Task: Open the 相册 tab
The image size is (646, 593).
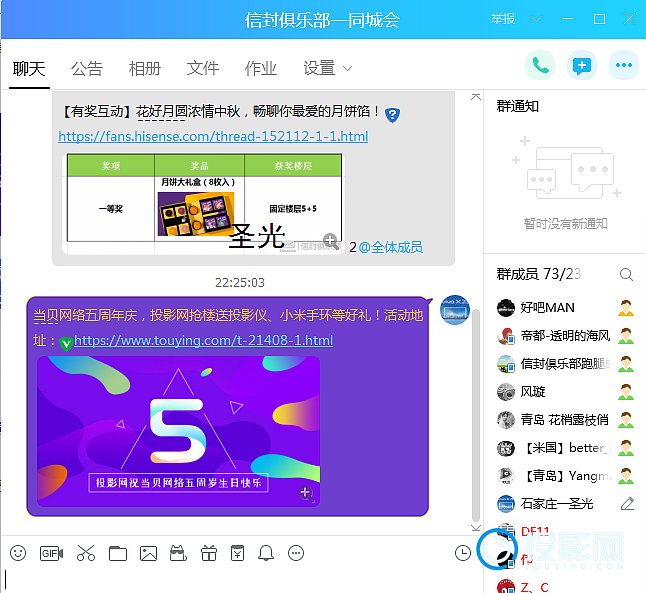Action: 145,68
